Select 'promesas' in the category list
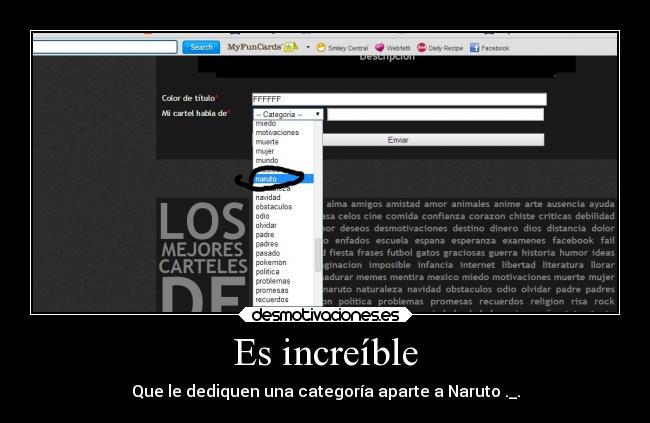The height and width of the screenshot is (423, 650). (x=272, y=290)
